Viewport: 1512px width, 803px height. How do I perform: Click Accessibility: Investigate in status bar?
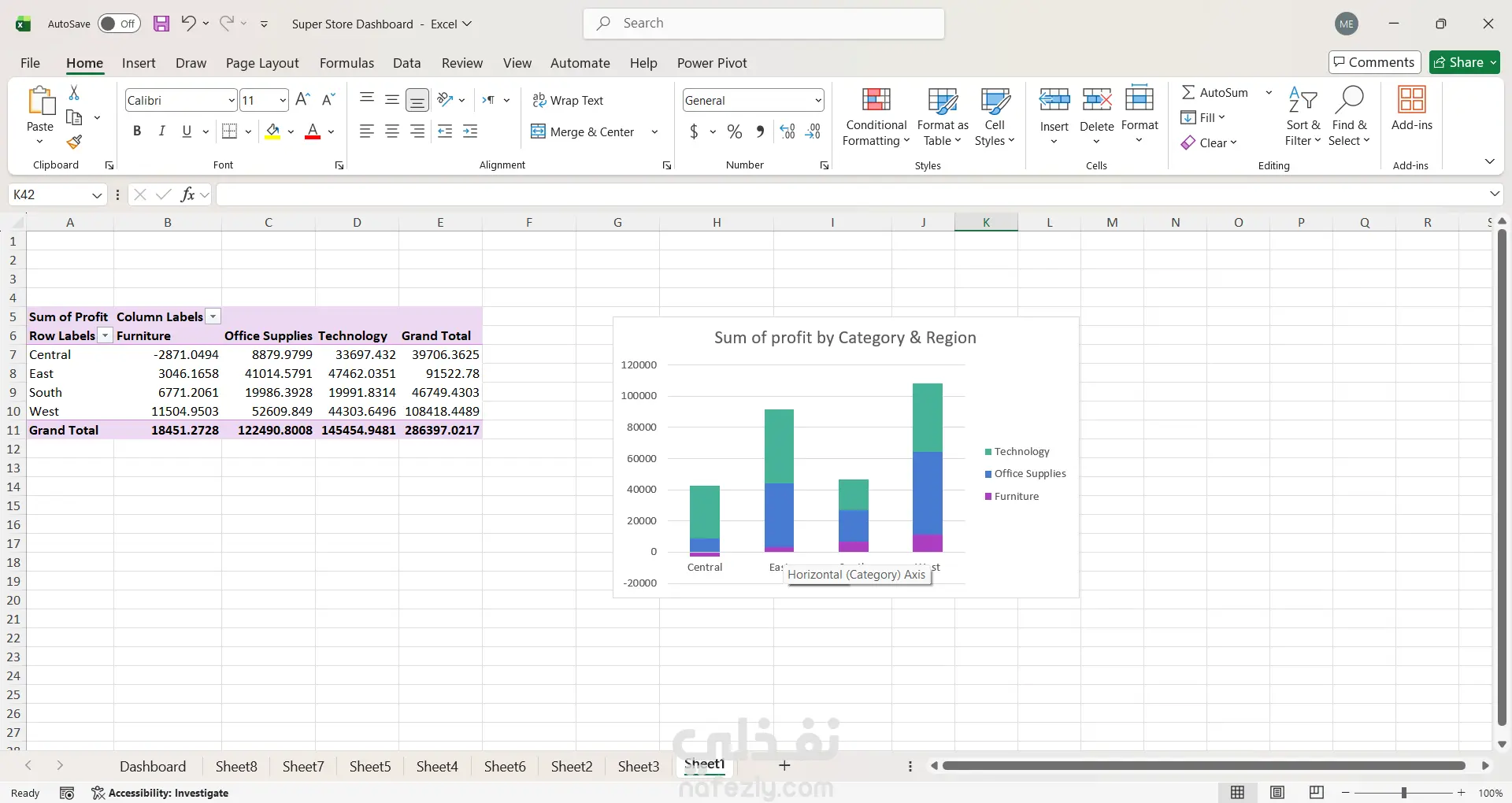click(x=160, y=793)
